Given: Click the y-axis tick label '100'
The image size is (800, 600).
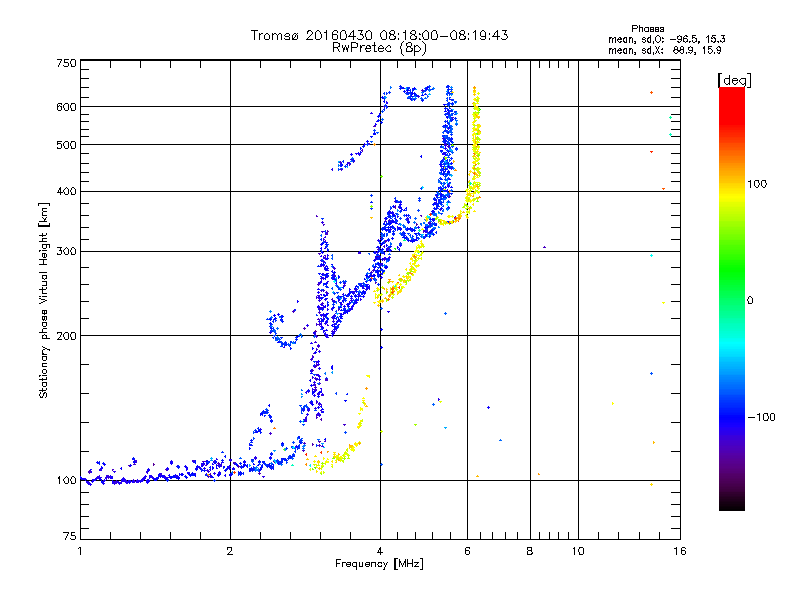Looking at the screenshot, I should [66, 480].
